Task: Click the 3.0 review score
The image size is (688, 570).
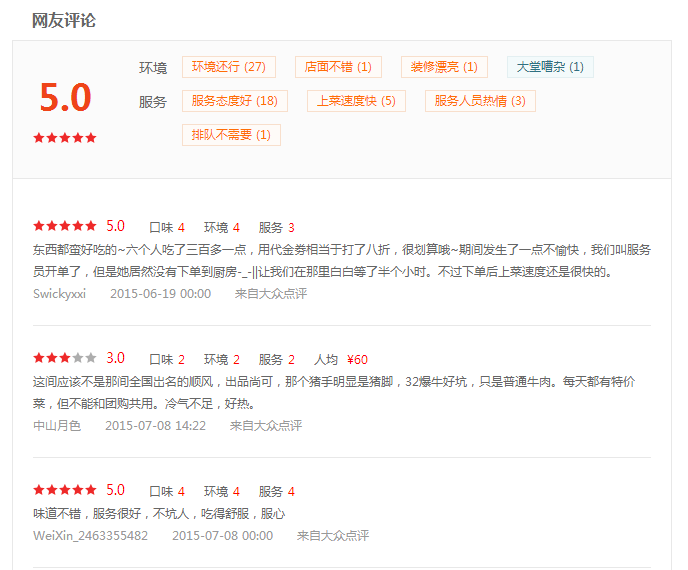Action: [x=116, y=358]
